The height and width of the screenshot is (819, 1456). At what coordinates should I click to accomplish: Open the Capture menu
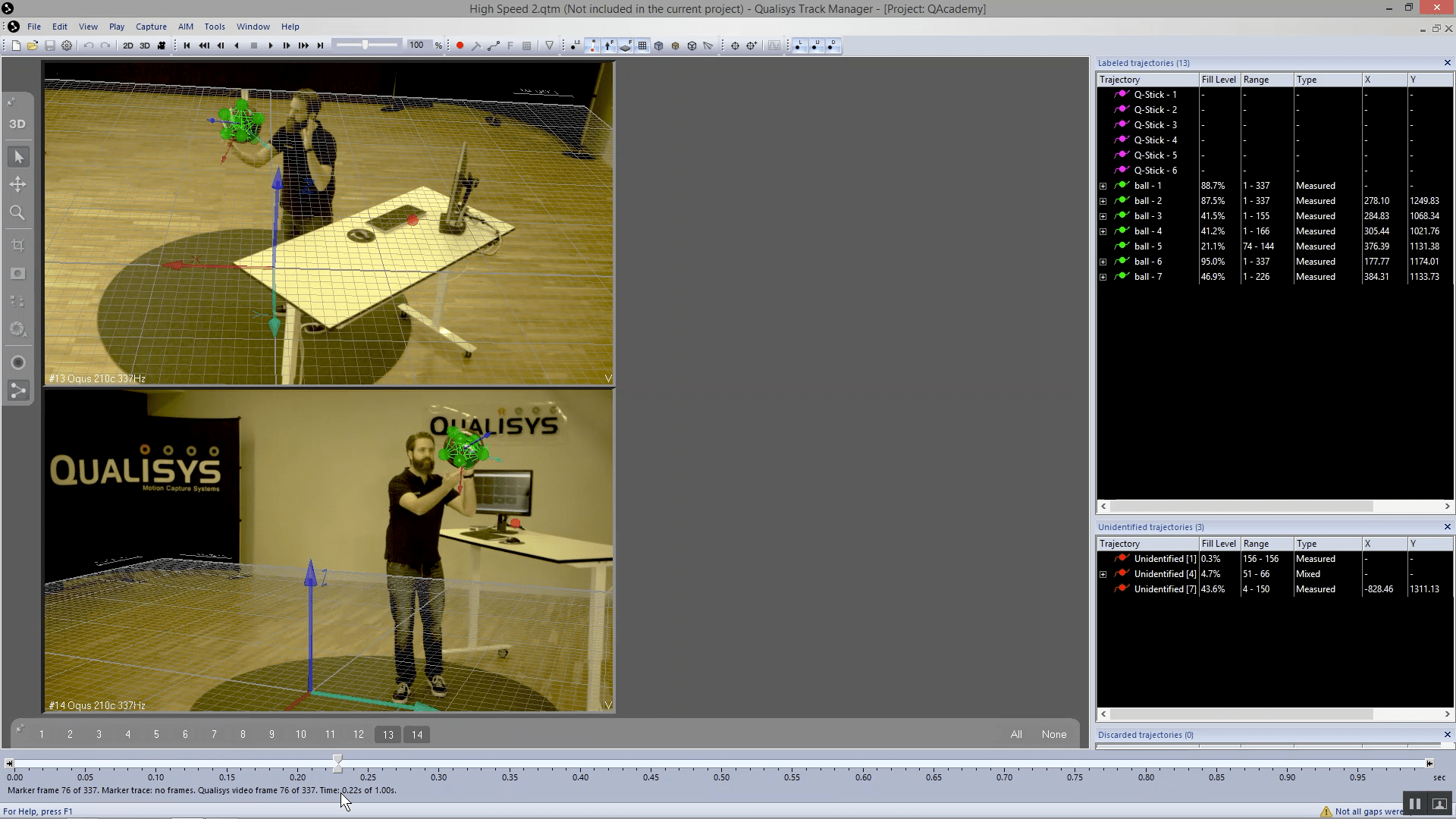151,27
